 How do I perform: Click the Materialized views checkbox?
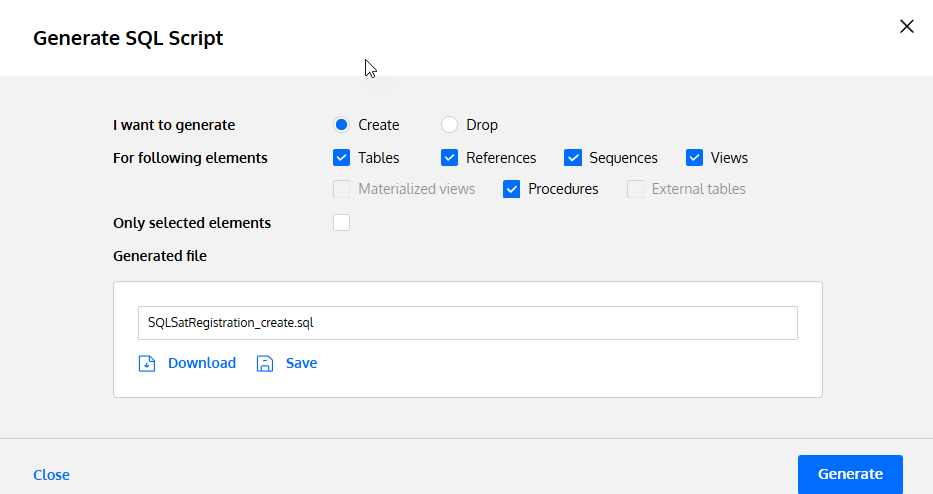click(x=341, y=189)
